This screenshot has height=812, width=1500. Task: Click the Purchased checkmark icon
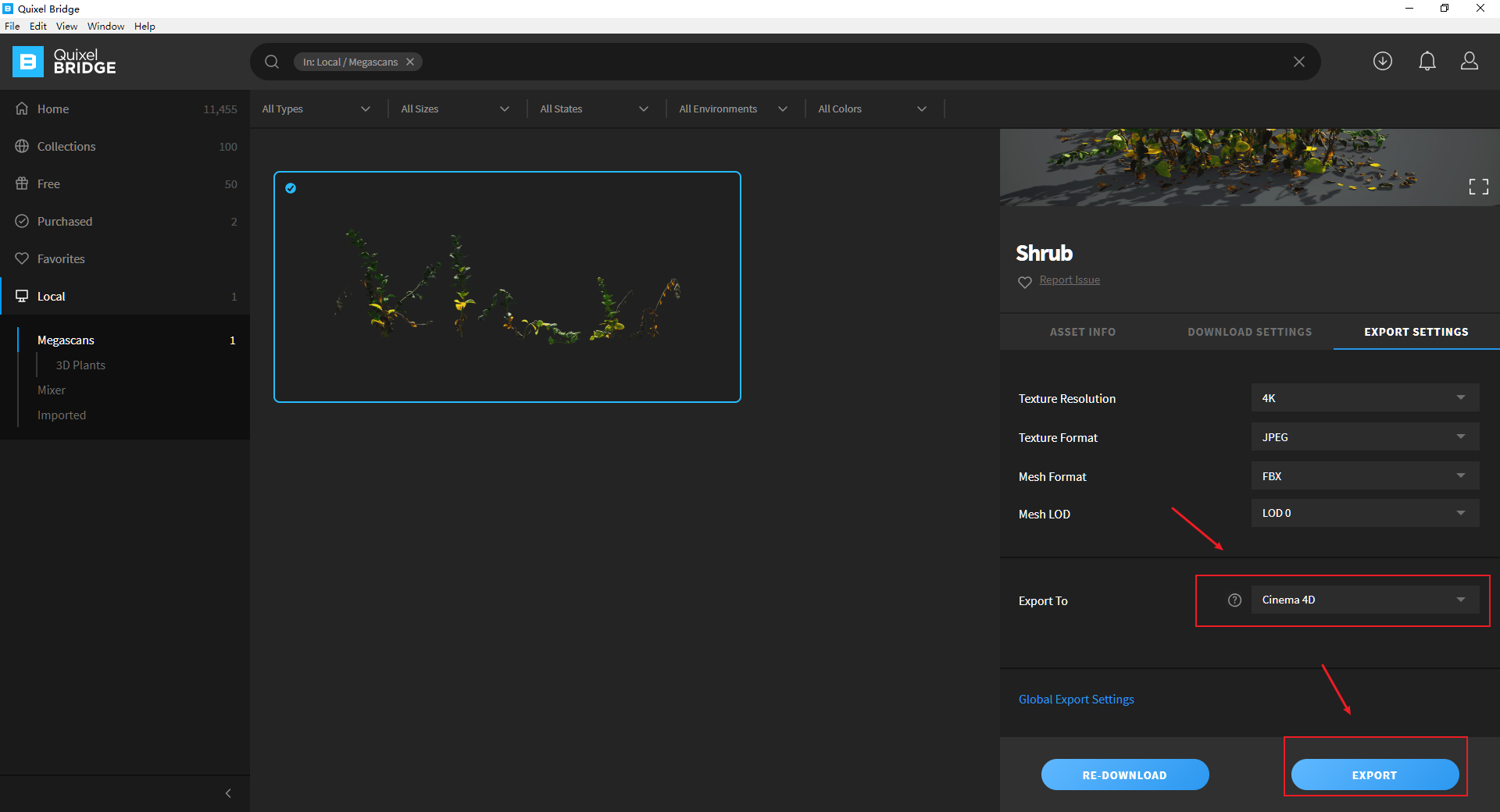click(22, 221)
